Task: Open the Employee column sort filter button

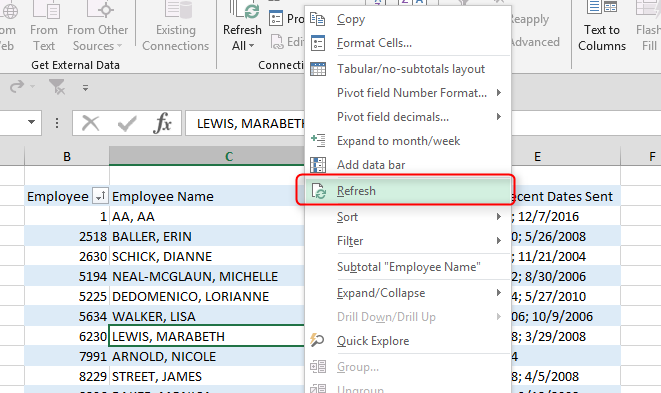Action: (x=100, y=196)
